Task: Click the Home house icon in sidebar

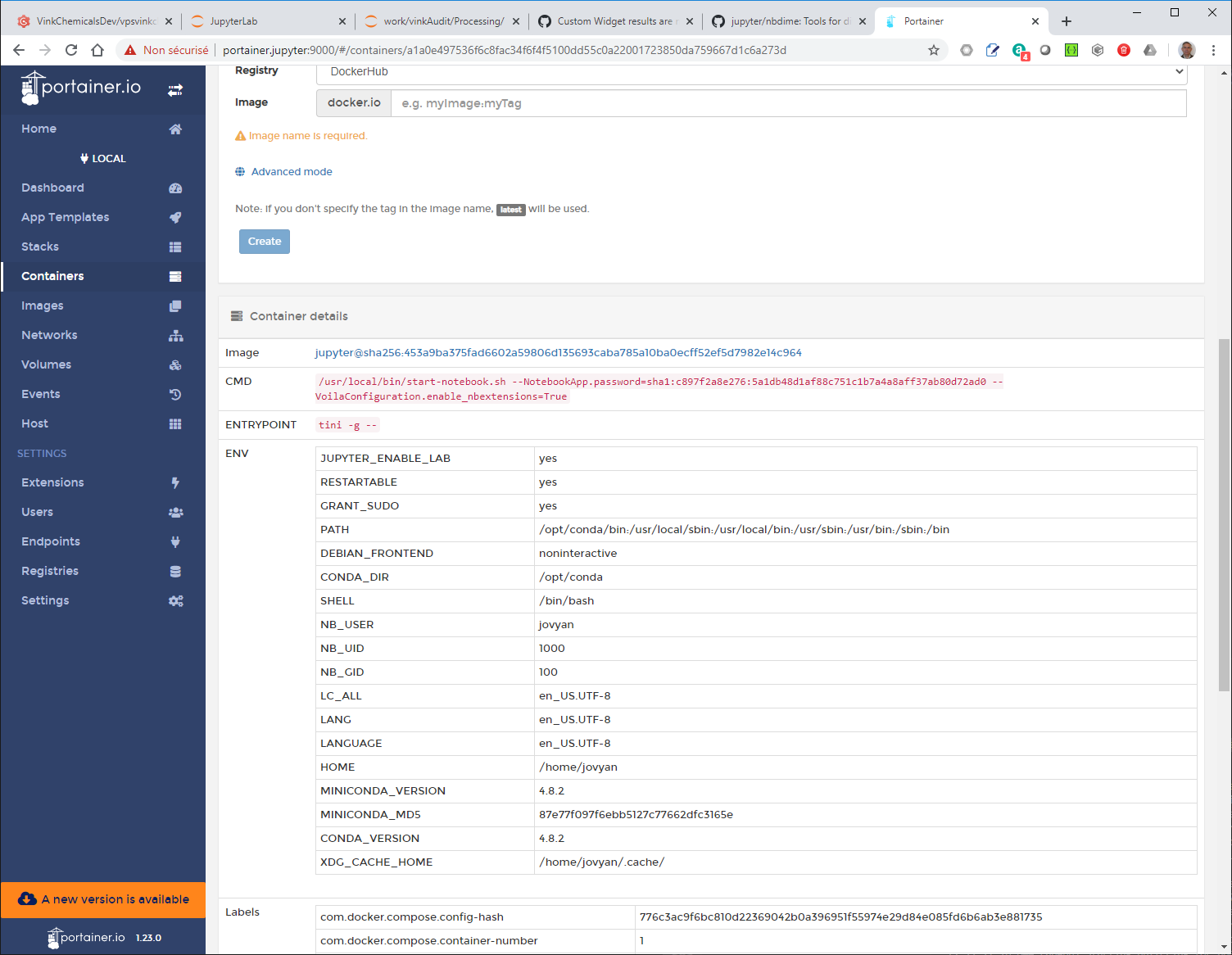Action: tap(175, 129)
